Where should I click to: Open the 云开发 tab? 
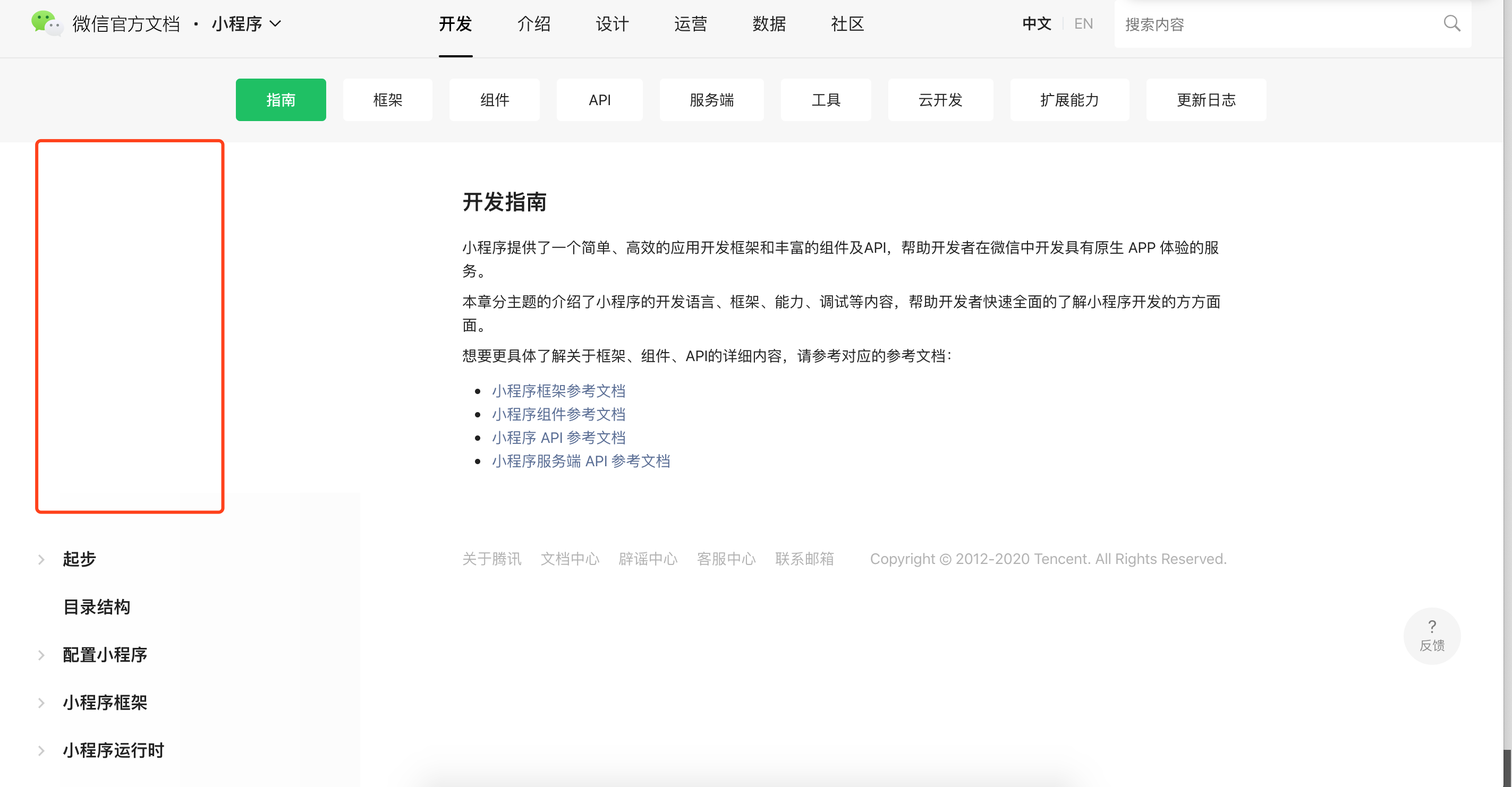tap(940, 100)
